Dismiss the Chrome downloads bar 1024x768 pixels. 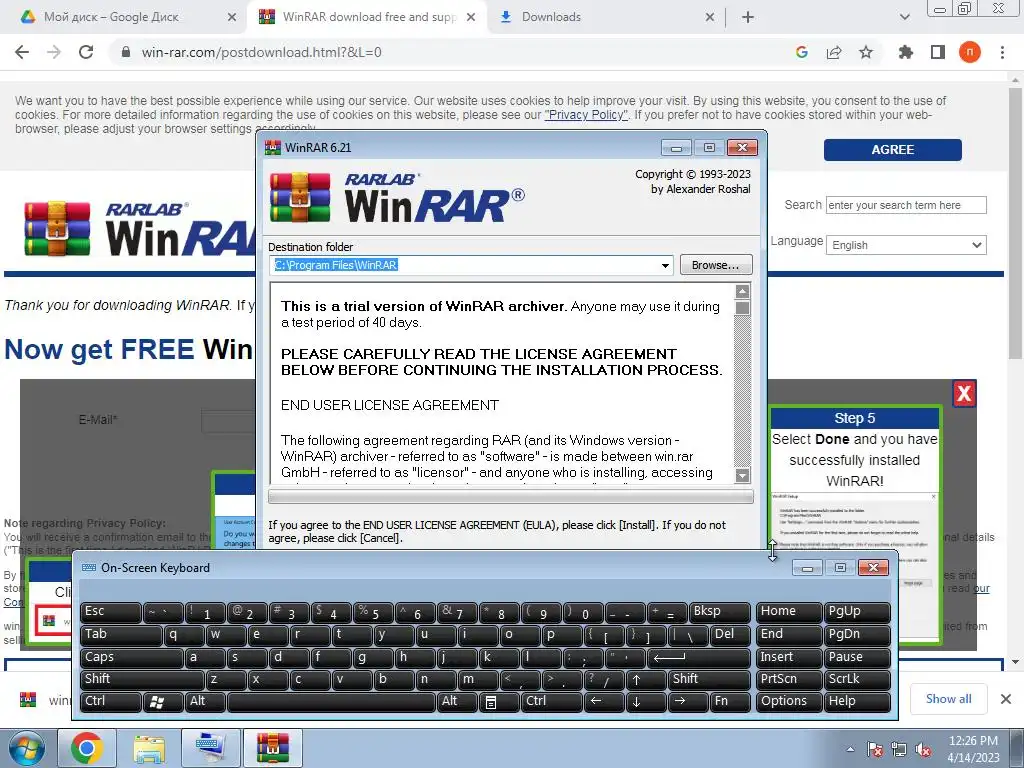(1006, 699)
